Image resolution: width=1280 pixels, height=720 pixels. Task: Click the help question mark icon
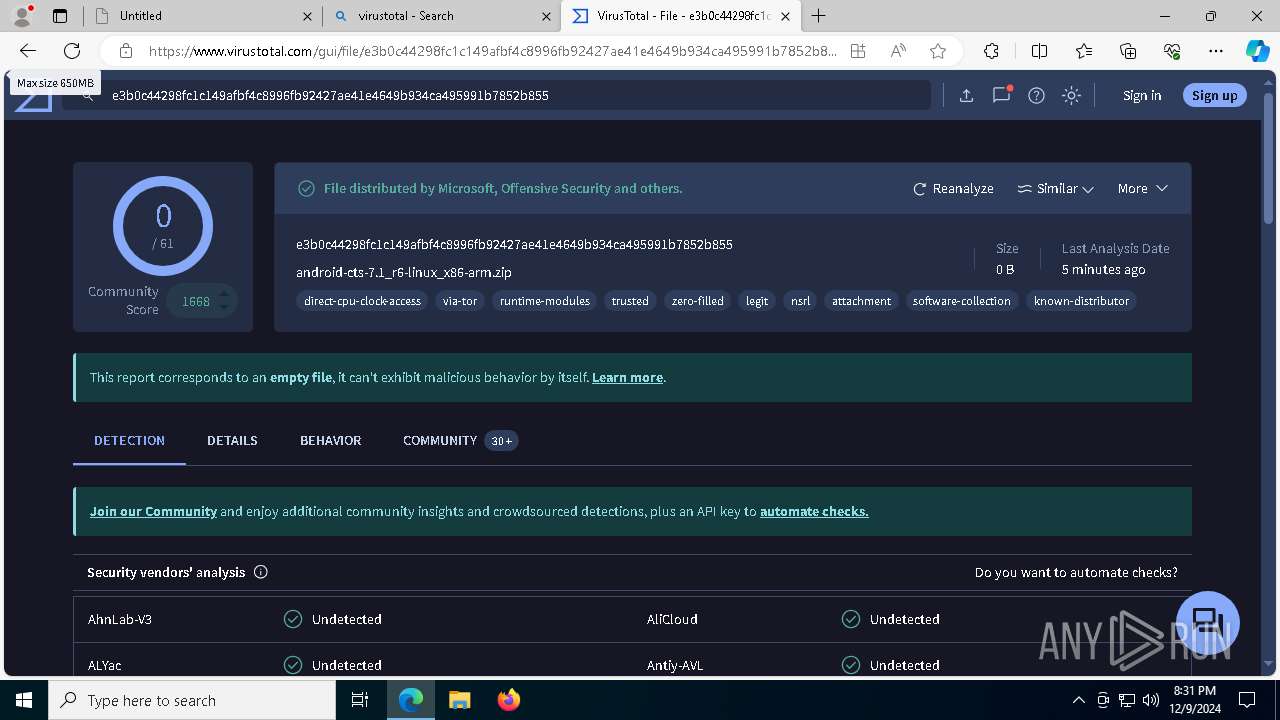(1036, 95)
